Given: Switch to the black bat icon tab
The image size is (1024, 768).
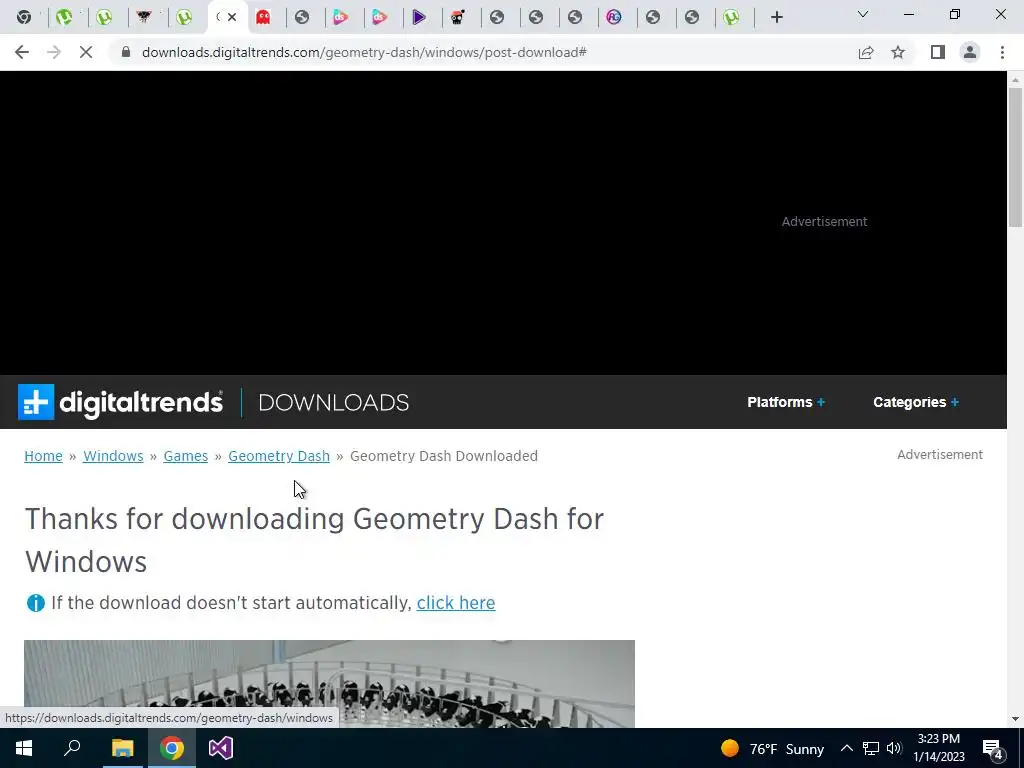Looking at the screenshot, I should pyautogui.click(x=144, y=17).
